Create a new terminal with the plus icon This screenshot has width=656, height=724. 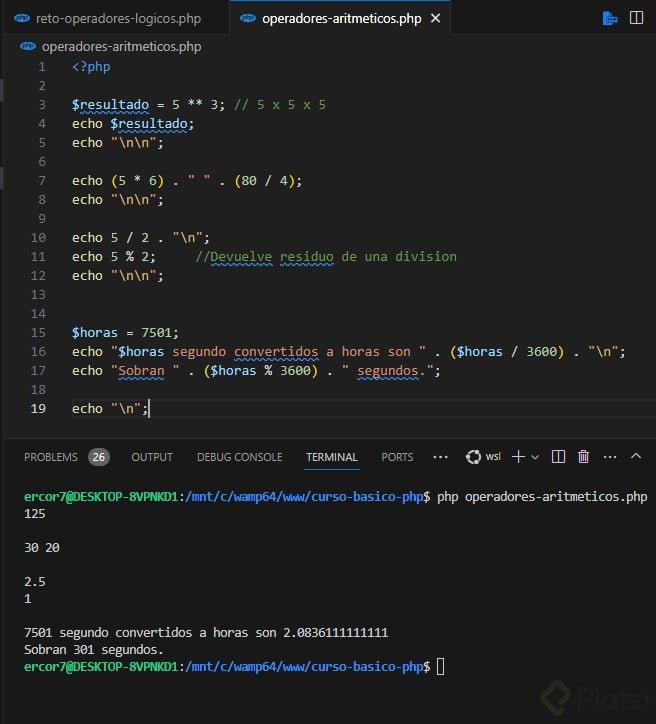518,457
